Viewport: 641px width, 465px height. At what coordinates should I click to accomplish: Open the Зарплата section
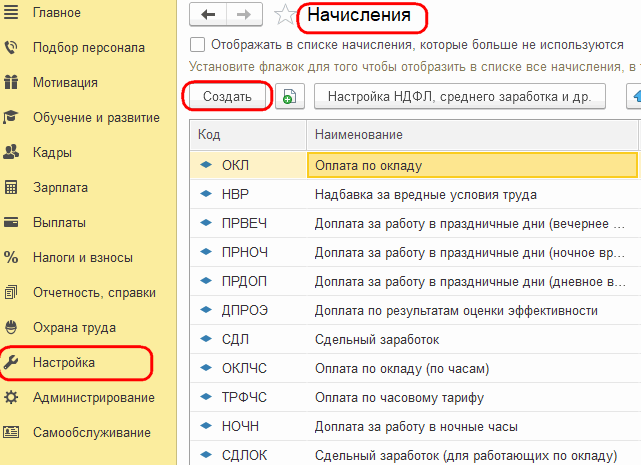60,187
